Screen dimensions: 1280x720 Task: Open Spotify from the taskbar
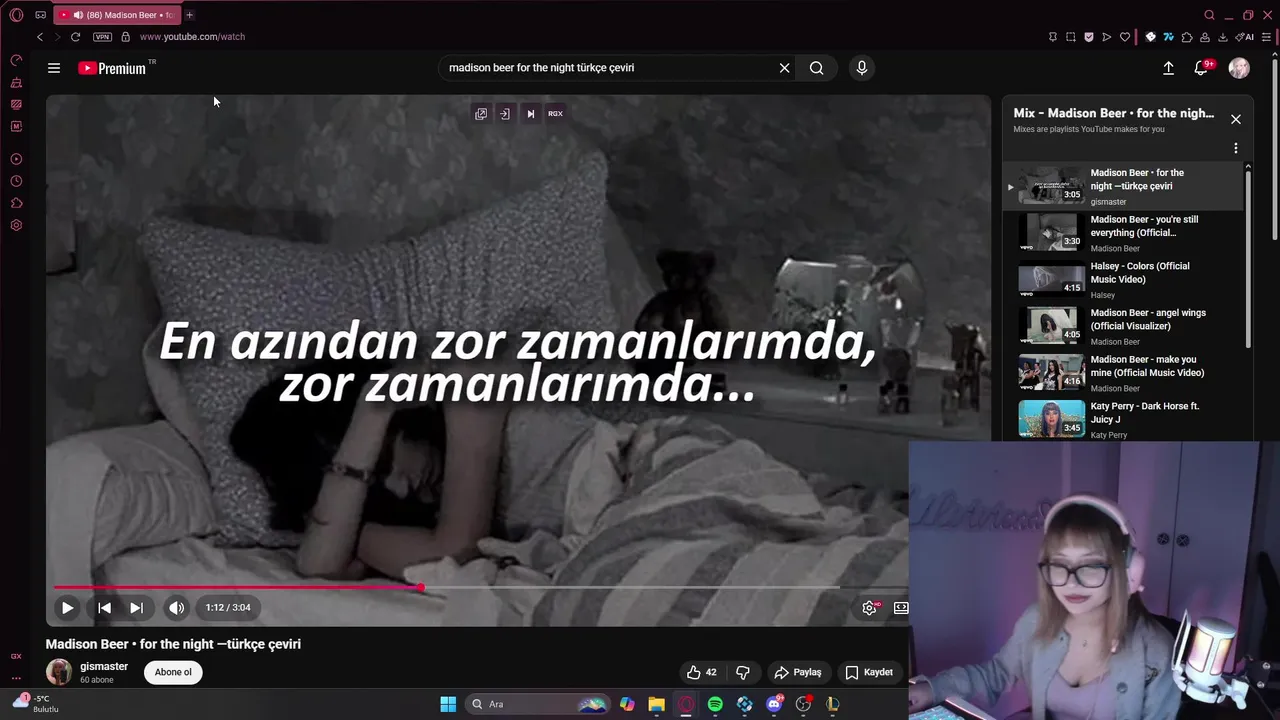click(715, 704)
